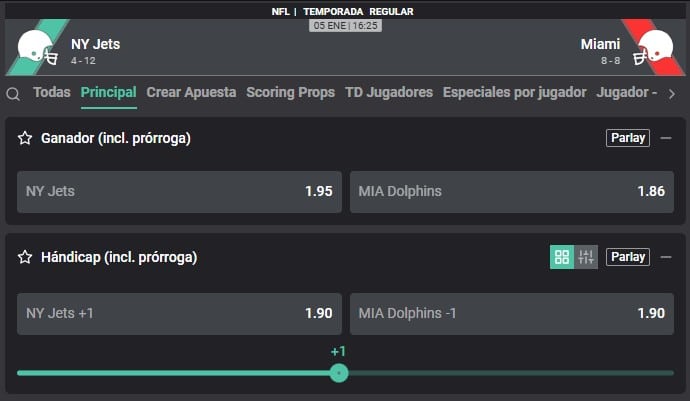Toggle Parlay on Ganador market
The width and height of the screenshot is (690, 401).
(628, 138)
